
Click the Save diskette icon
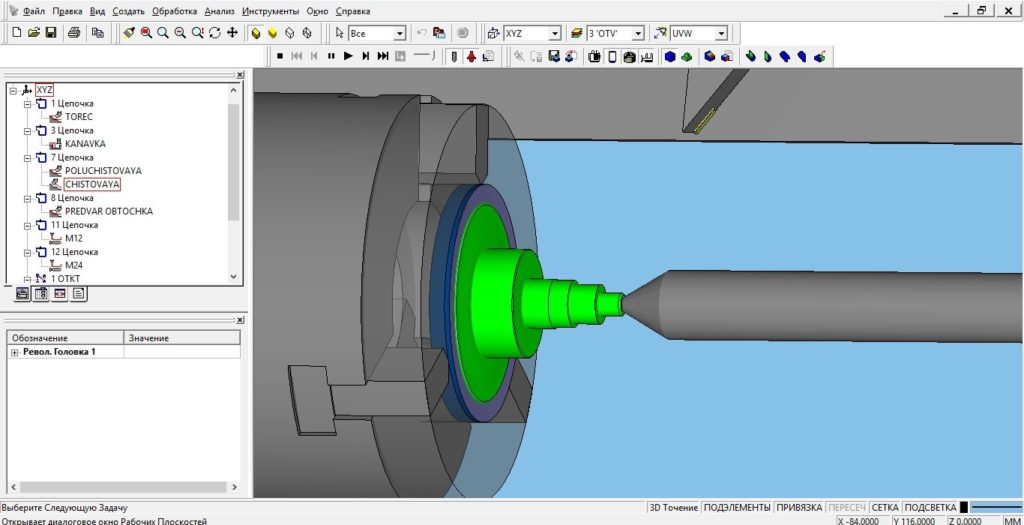pos(50,33)
